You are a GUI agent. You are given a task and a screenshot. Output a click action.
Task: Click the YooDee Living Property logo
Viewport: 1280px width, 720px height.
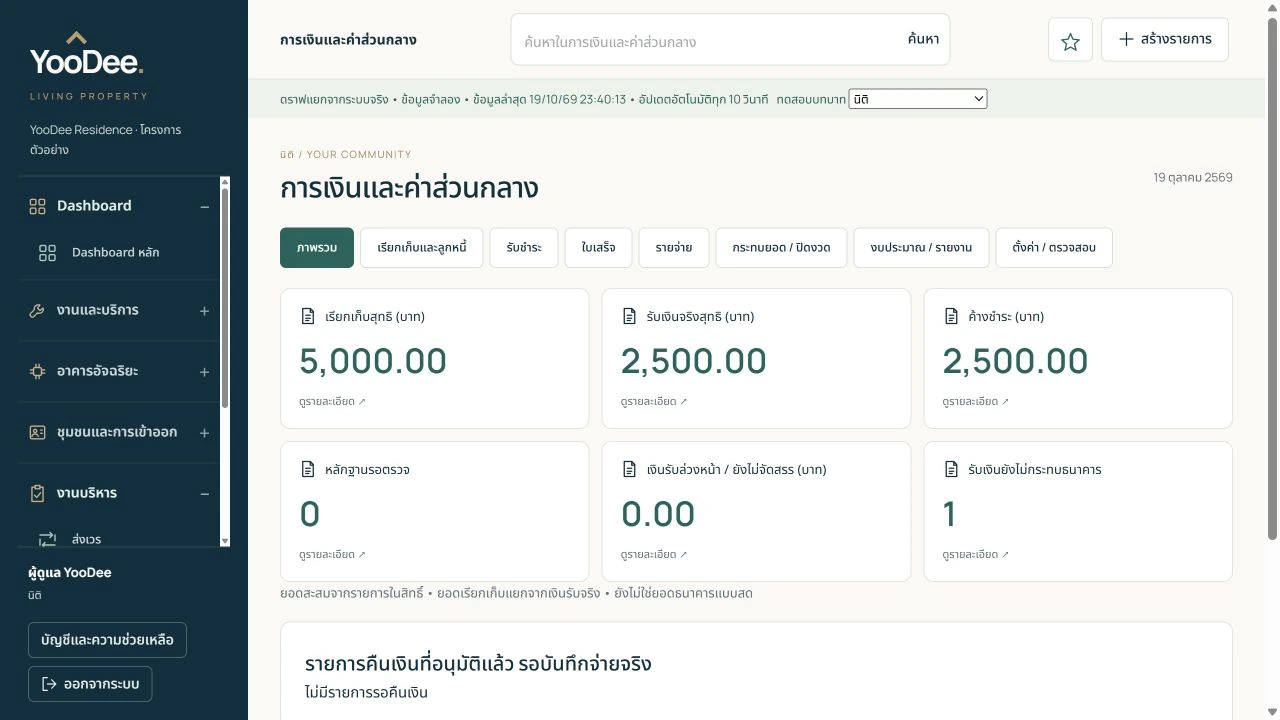click(88, 66)
